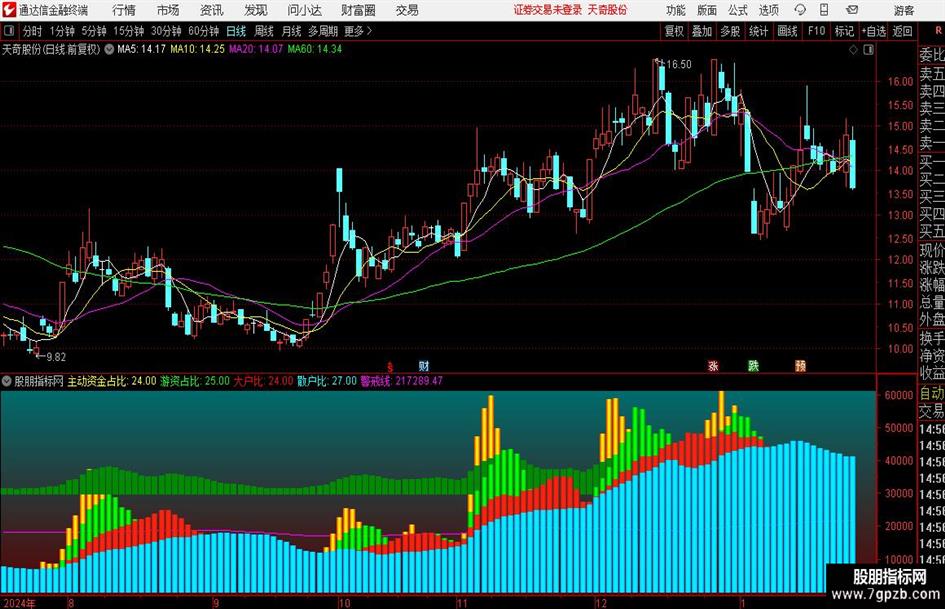Switch to the 分时 chart tab
This screenshot has width=945, height=609.
coord(32,31)
